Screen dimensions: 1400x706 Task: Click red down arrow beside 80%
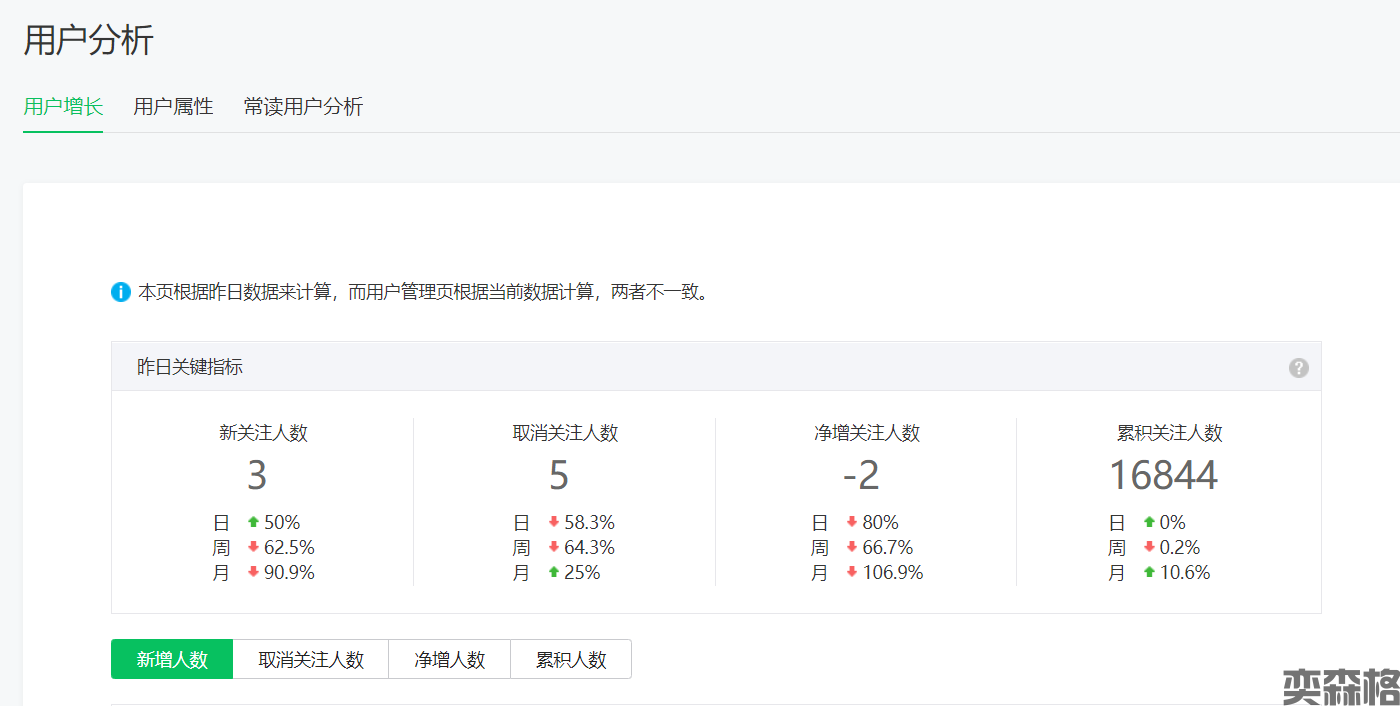point(852,522)
